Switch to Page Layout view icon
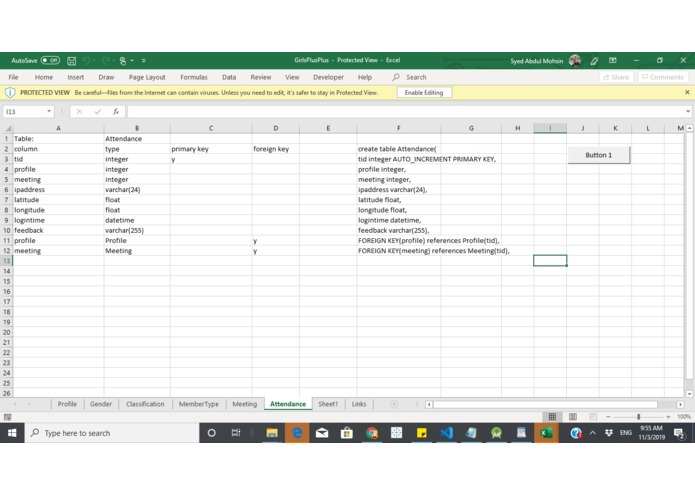This screenshot has width=695, height=494. (573, 416)
